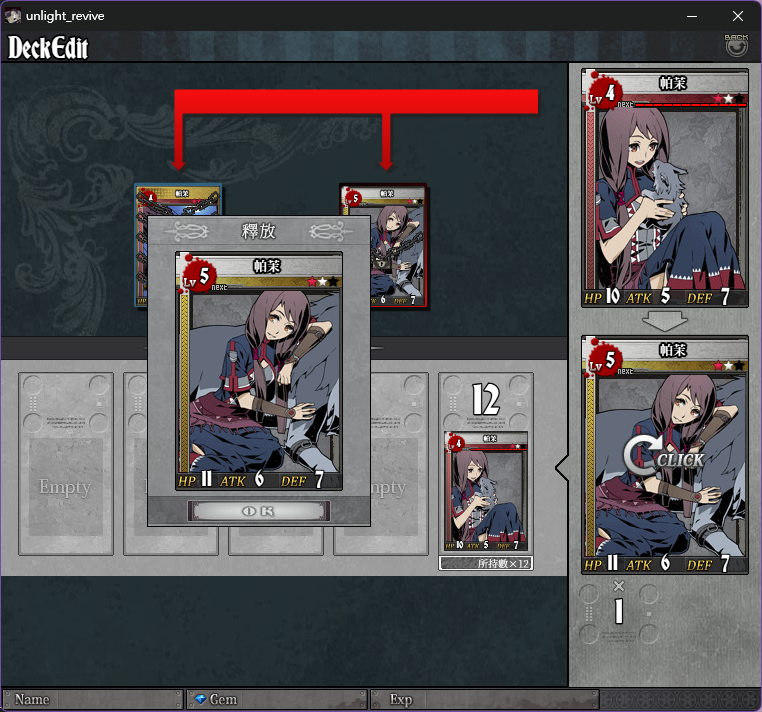Click the down arrow between the two cards

tap(664, 321)
